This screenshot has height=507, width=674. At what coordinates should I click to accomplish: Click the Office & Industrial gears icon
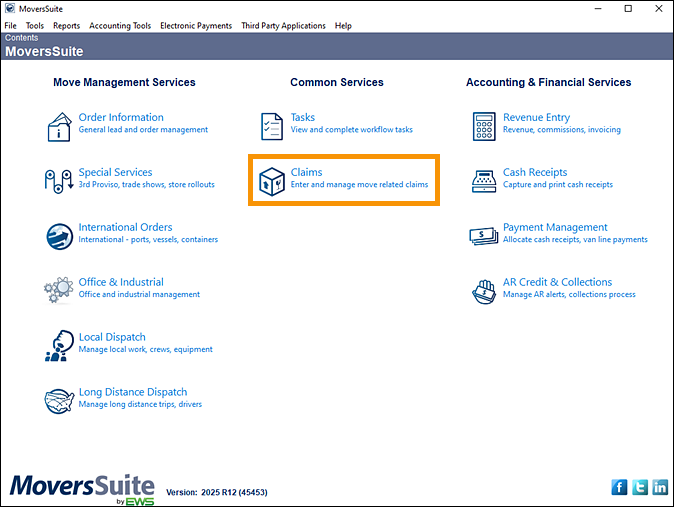click(x=60, y=291)
